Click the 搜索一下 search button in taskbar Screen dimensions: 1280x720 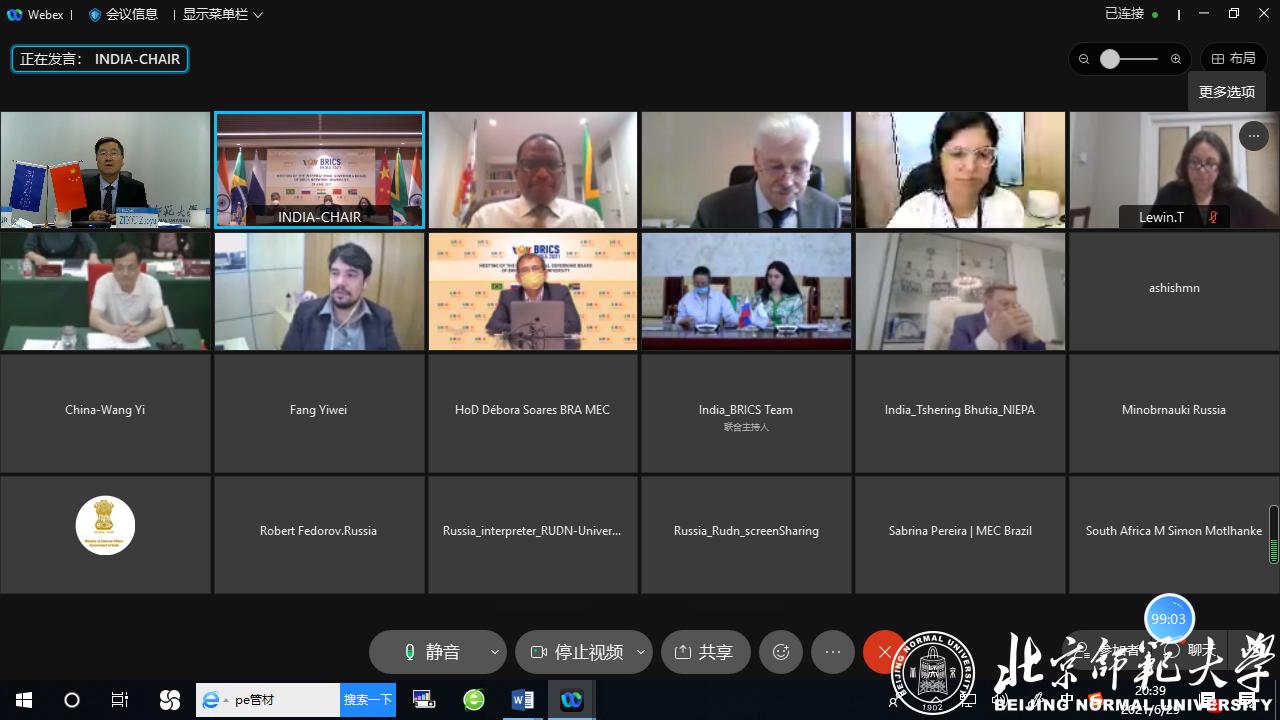point(368,700)
